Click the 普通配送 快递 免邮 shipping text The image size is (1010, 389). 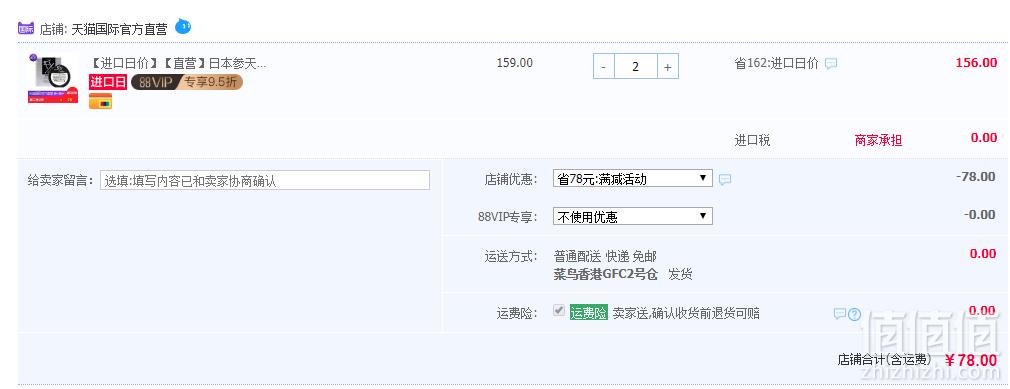[605, 256]
